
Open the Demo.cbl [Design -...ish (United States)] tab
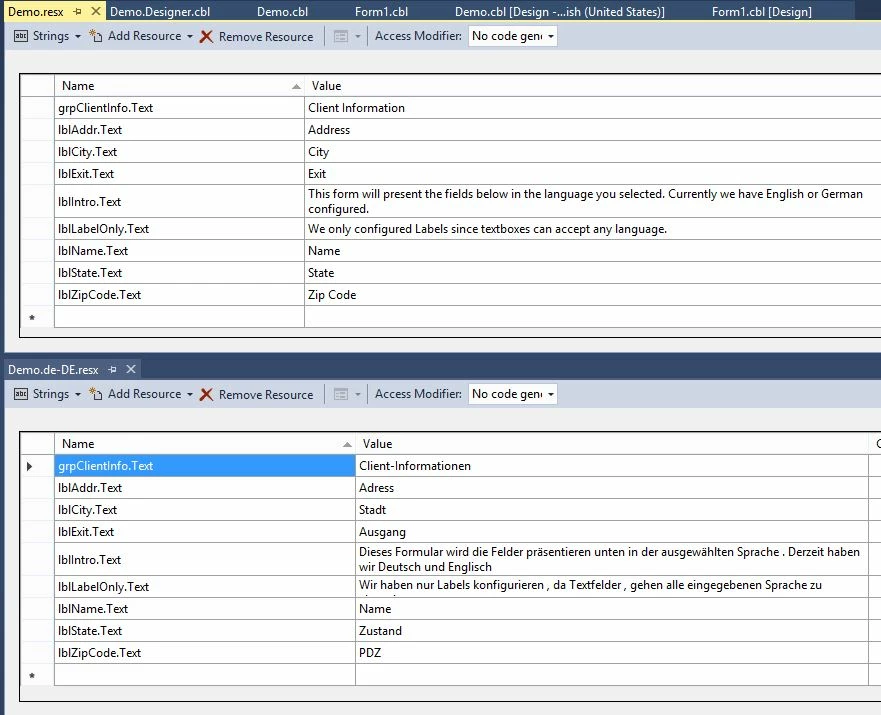(560, 12)
